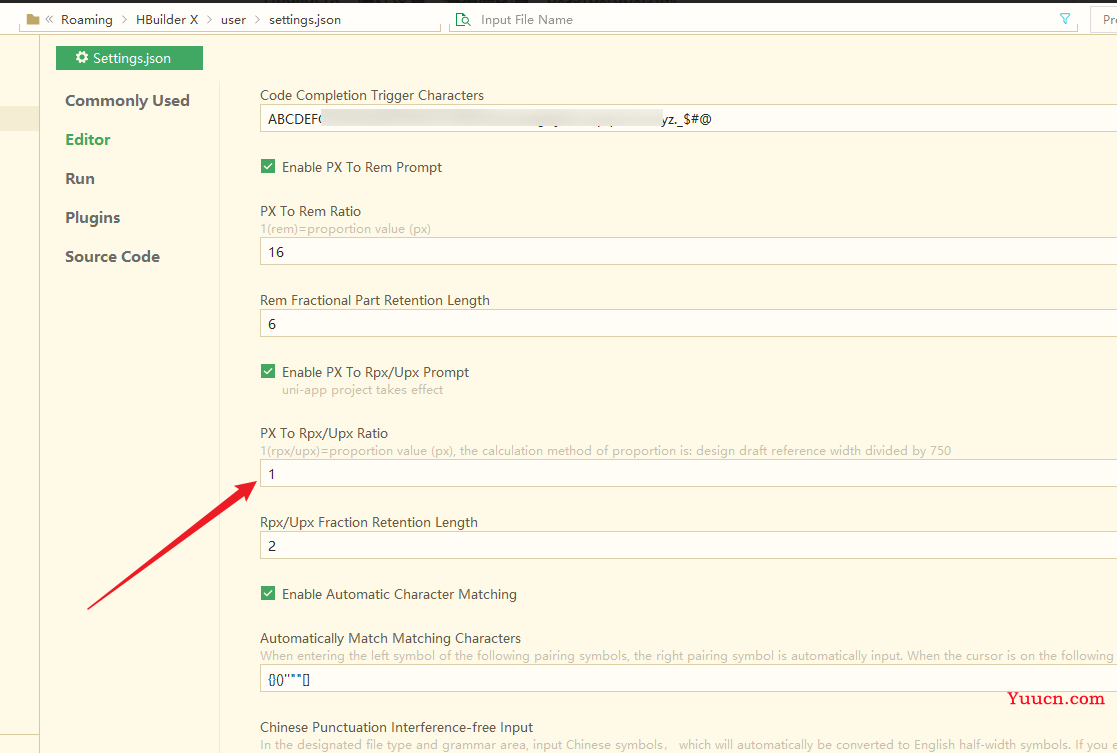1117x753 pixels.
Task: Open the Settings.json tab
Action: point(130,58)
